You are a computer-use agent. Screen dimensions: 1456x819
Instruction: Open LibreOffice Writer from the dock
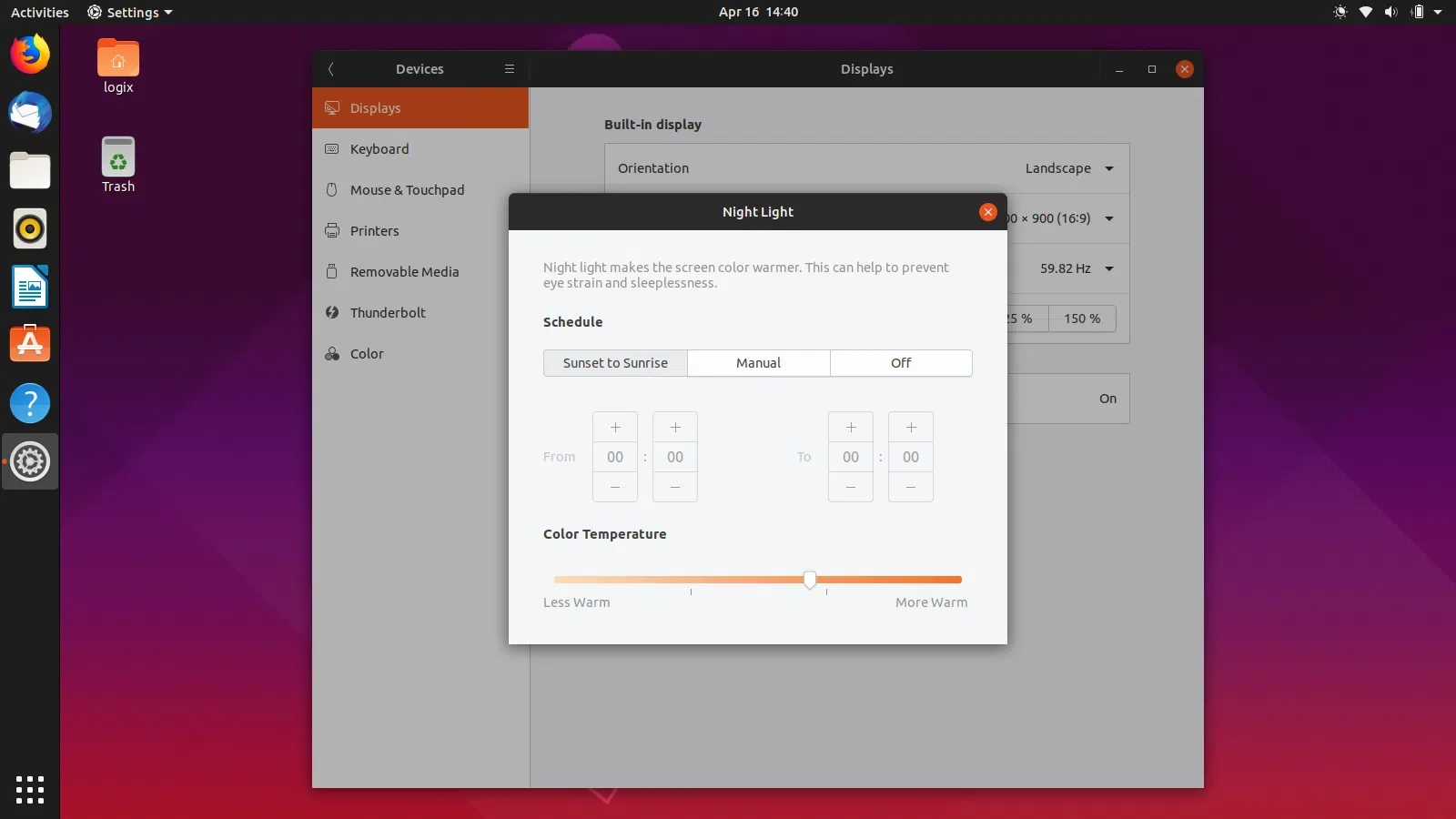point(30,288)
